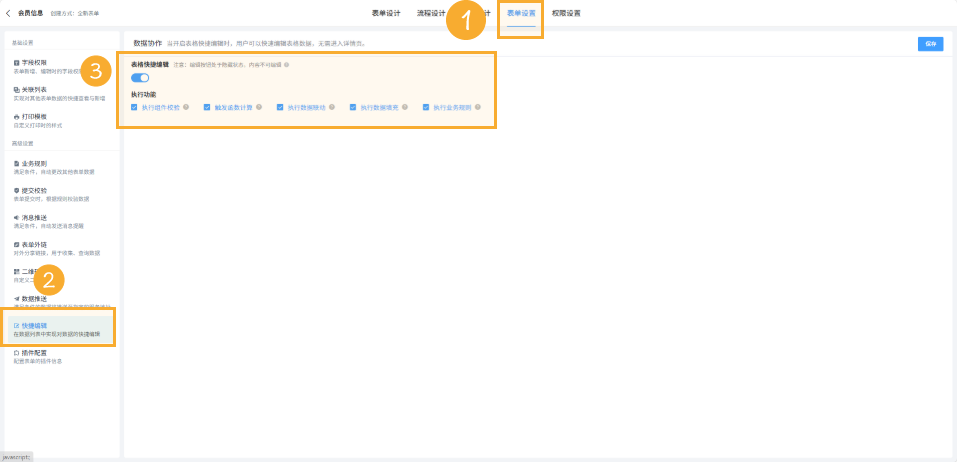Uncheck the 执行组件校验 checkbox
Image resolution: width=957 pixels, height=462 pixels.
[x=135, y=107]
